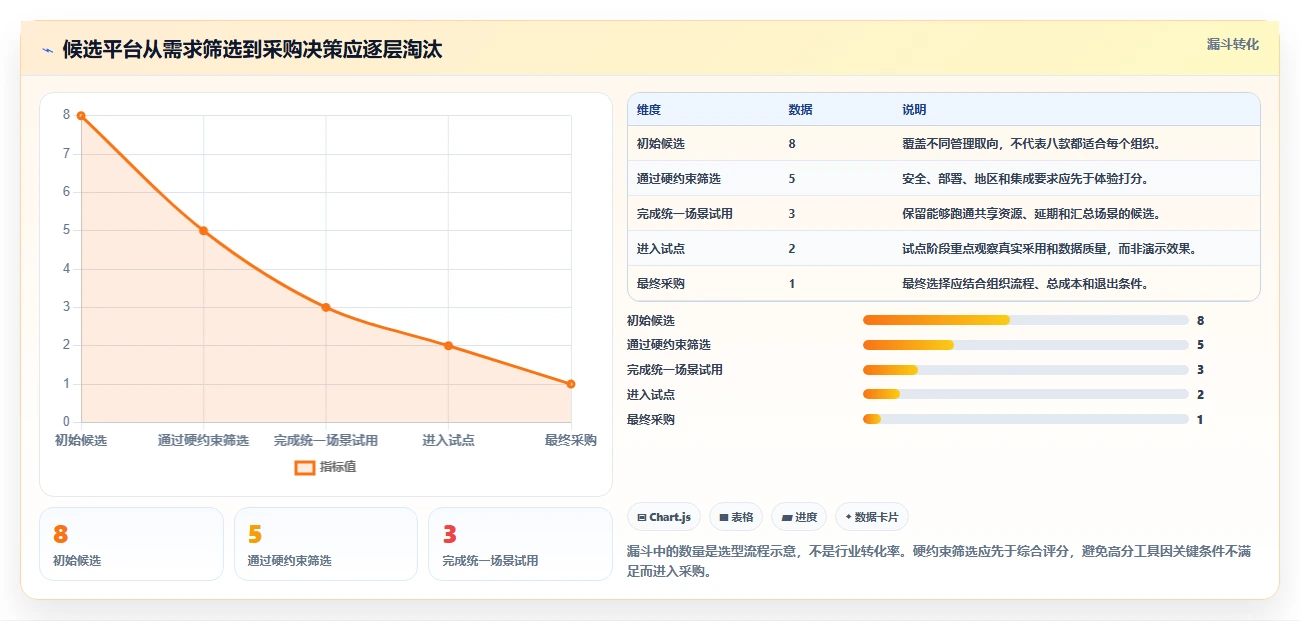Click the 表格 tag chip
The image size is (1300, 621).
point(736,517)
